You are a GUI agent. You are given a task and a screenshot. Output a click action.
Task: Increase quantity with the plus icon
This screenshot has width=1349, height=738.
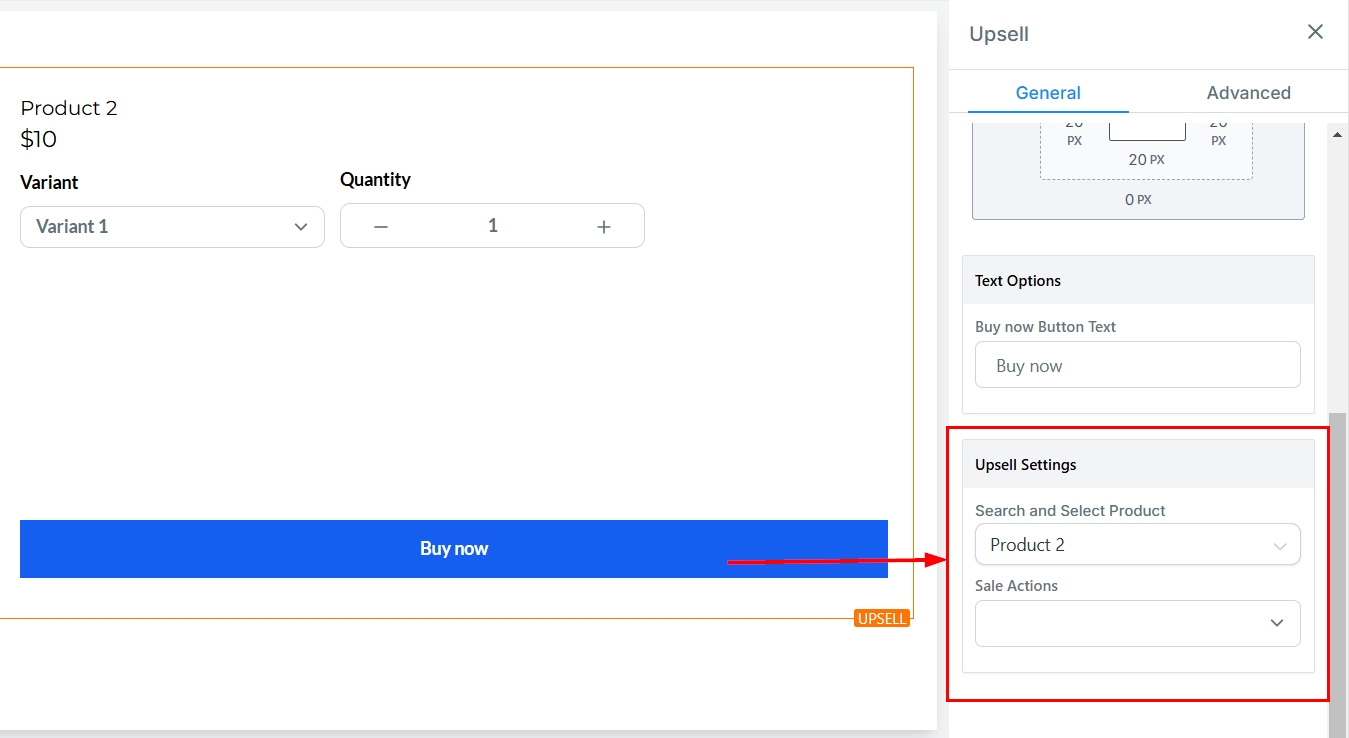coord(603,227)
